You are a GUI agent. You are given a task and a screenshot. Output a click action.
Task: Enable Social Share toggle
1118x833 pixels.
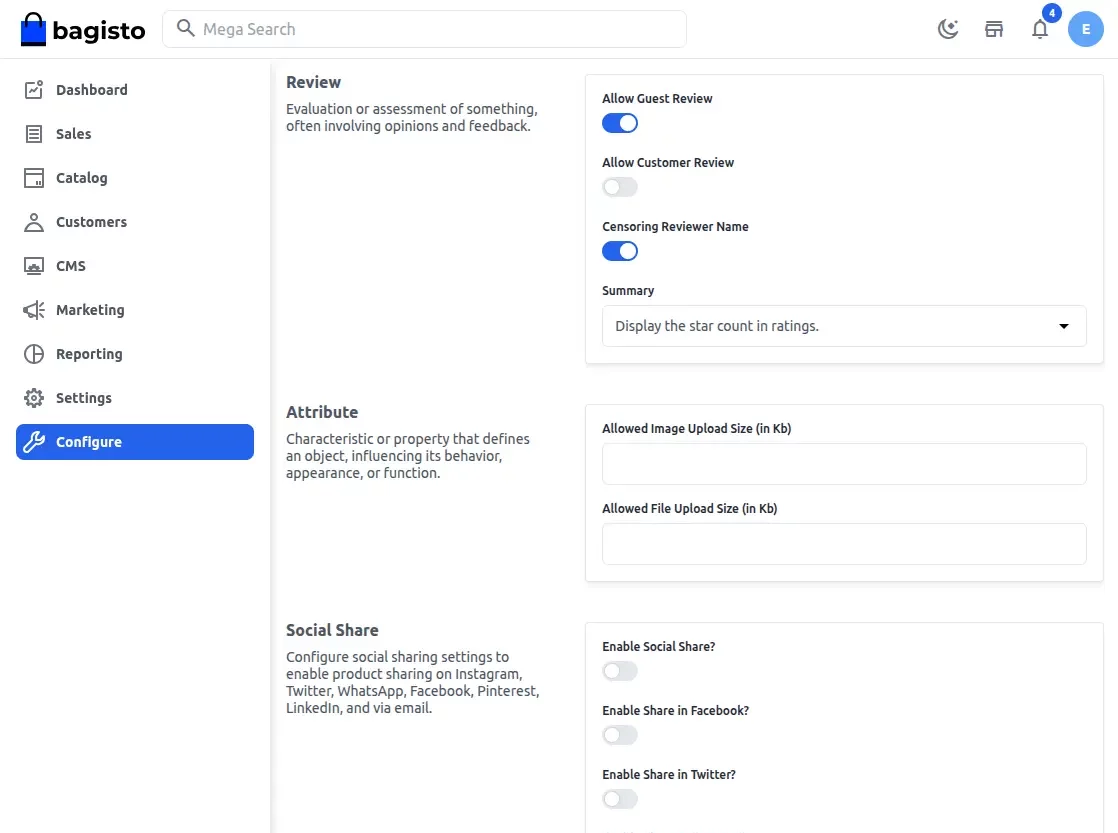click(x=620, y=671)
